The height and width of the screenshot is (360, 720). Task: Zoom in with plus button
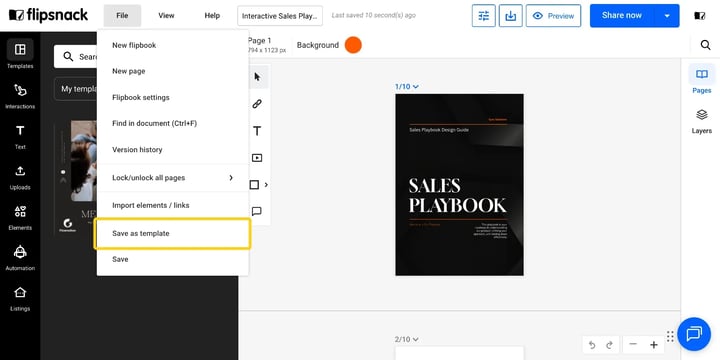pos(654,344)
